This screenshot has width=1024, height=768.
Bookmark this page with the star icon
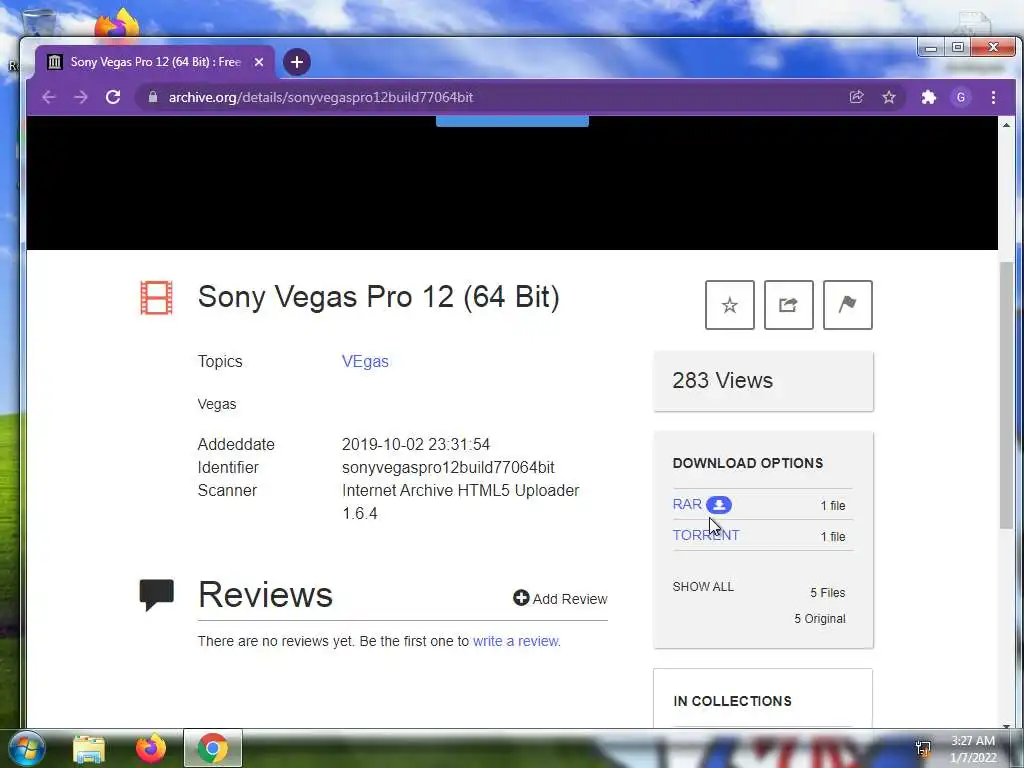[889, 97]
